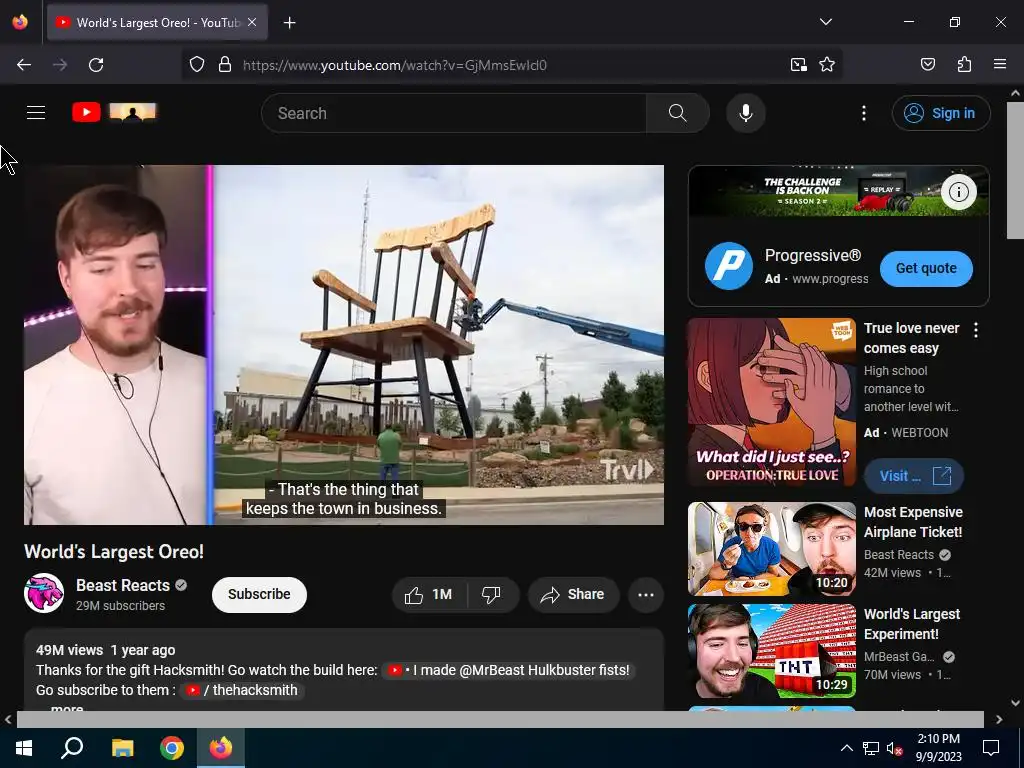
Task: Close the World's Largest Oreo tab
Action: (252, 23)
